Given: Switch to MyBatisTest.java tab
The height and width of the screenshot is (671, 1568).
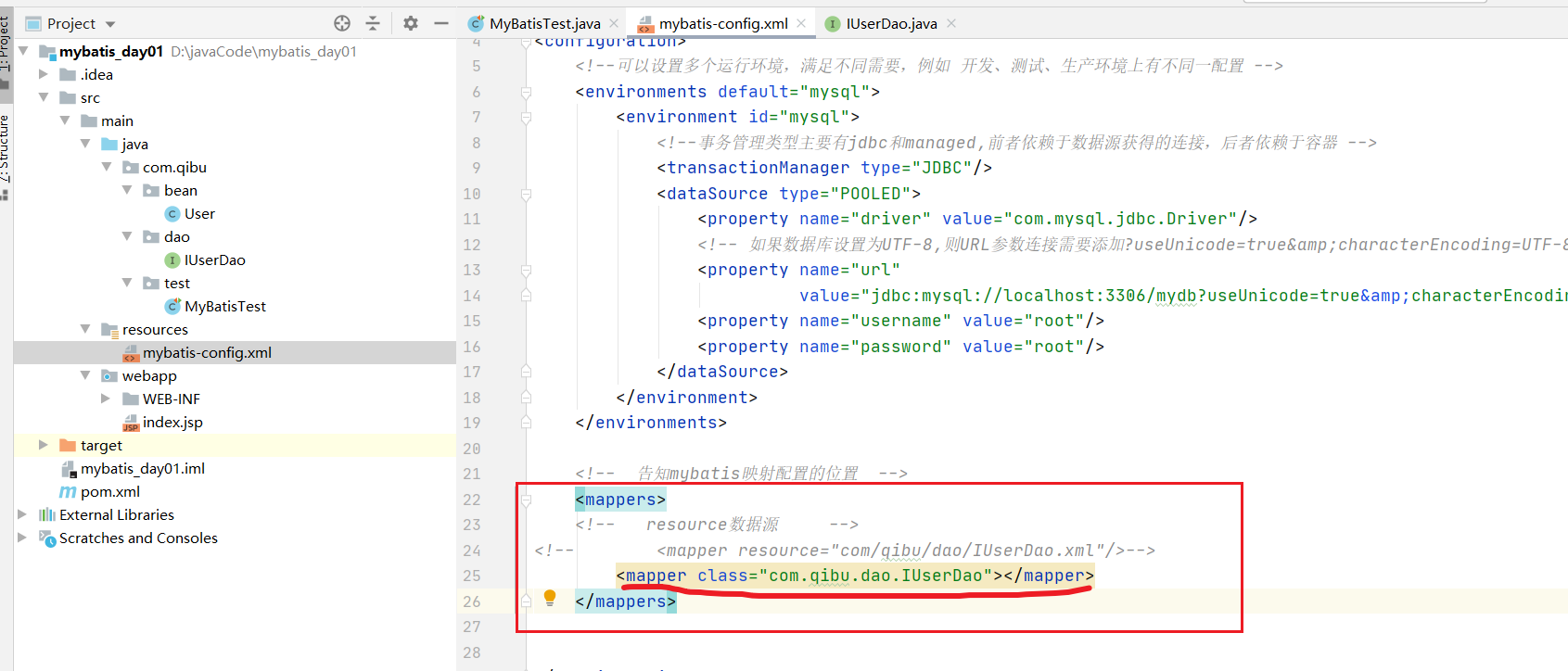Looking at the screenshot, I should coord(545,23).
